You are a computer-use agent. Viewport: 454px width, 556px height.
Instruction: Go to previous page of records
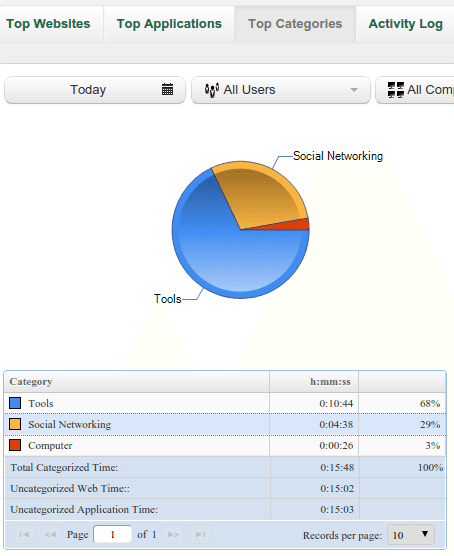click(50, 534)
